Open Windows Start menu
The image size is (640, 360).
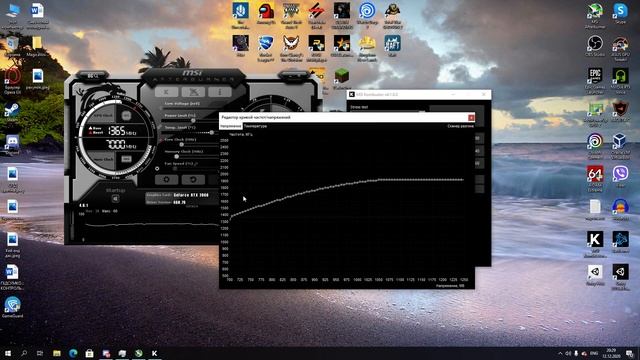click(7, 353)
